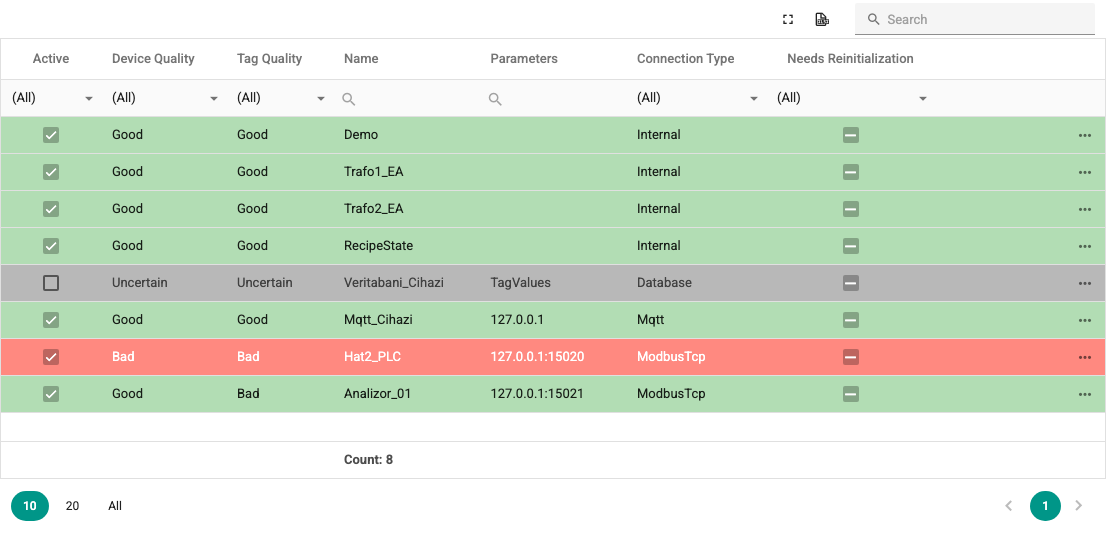The width and height of the screenshot is (1106, 534).
Task: Toggle Needs Reinitialization for Hat2_PLC
Action: coord(851,357)
